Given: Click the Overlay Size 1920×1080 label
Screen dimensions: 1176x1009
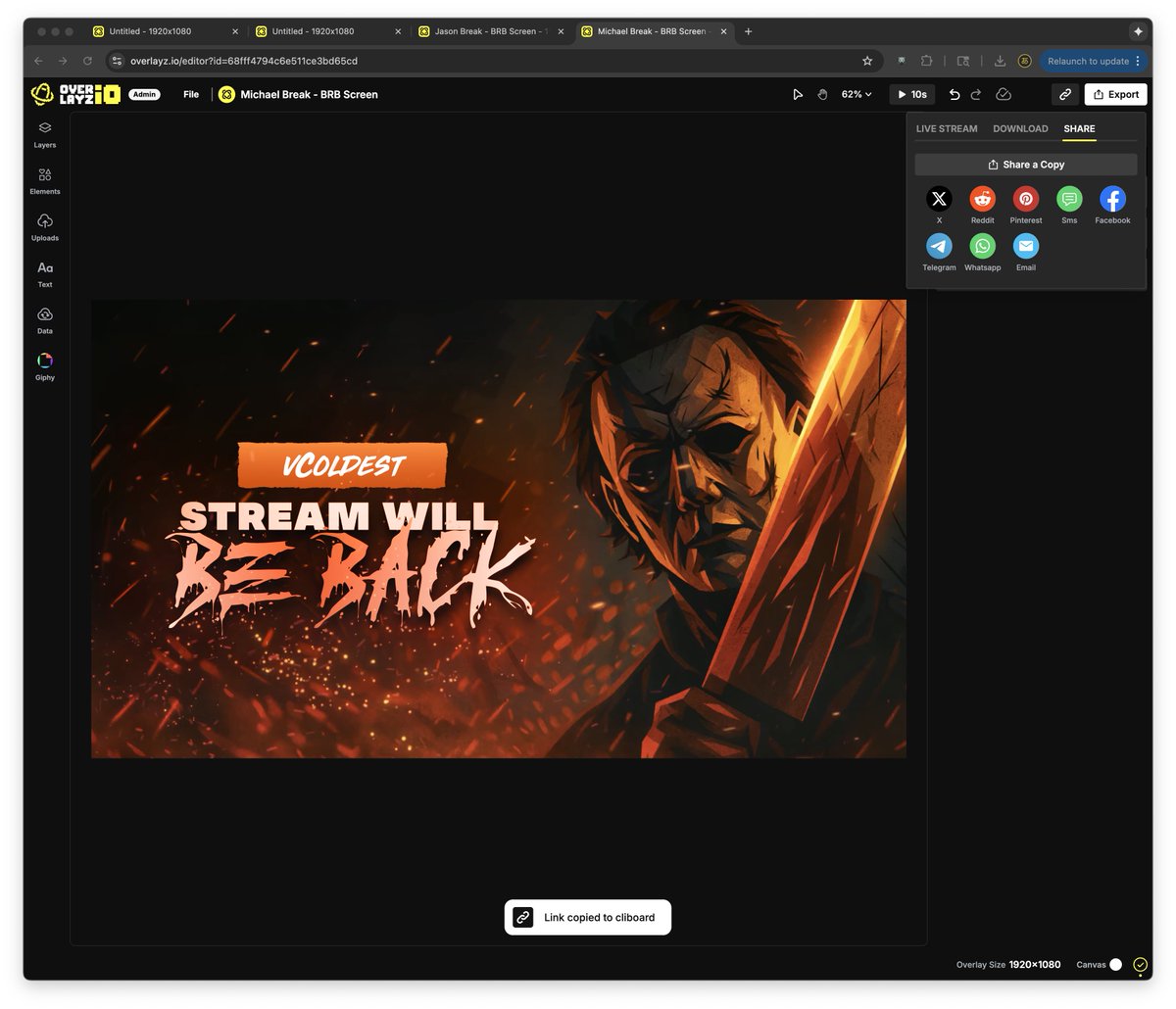Looking at the screenshot, I should pyautogui.click(x=1008, y=965).
